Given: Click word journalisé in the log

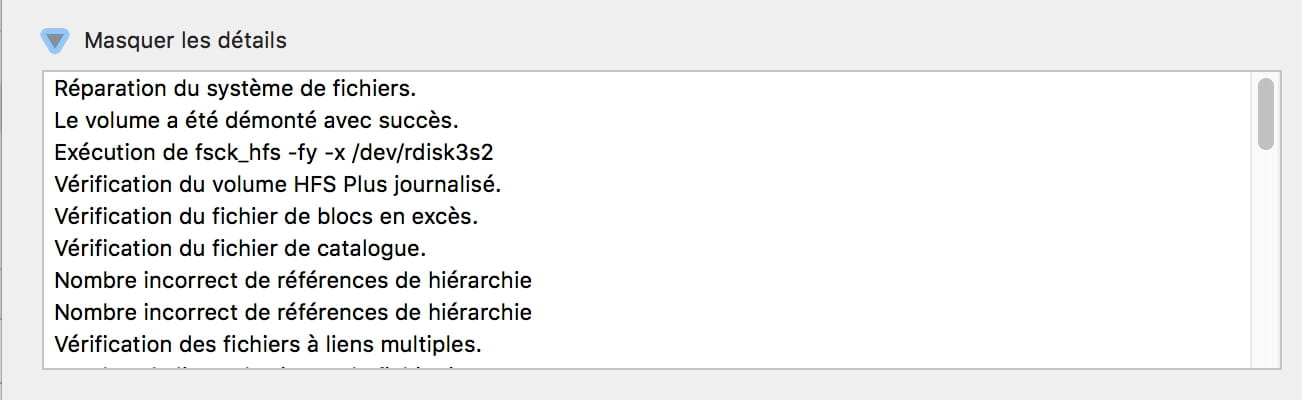Looking at the screenshot, I should click(447, 184).
